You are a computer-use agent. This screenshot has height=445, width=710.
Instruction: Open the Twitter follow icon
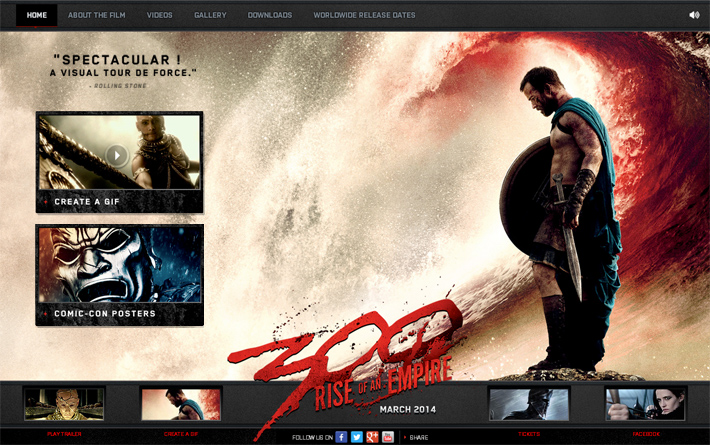tap(357, 437)
